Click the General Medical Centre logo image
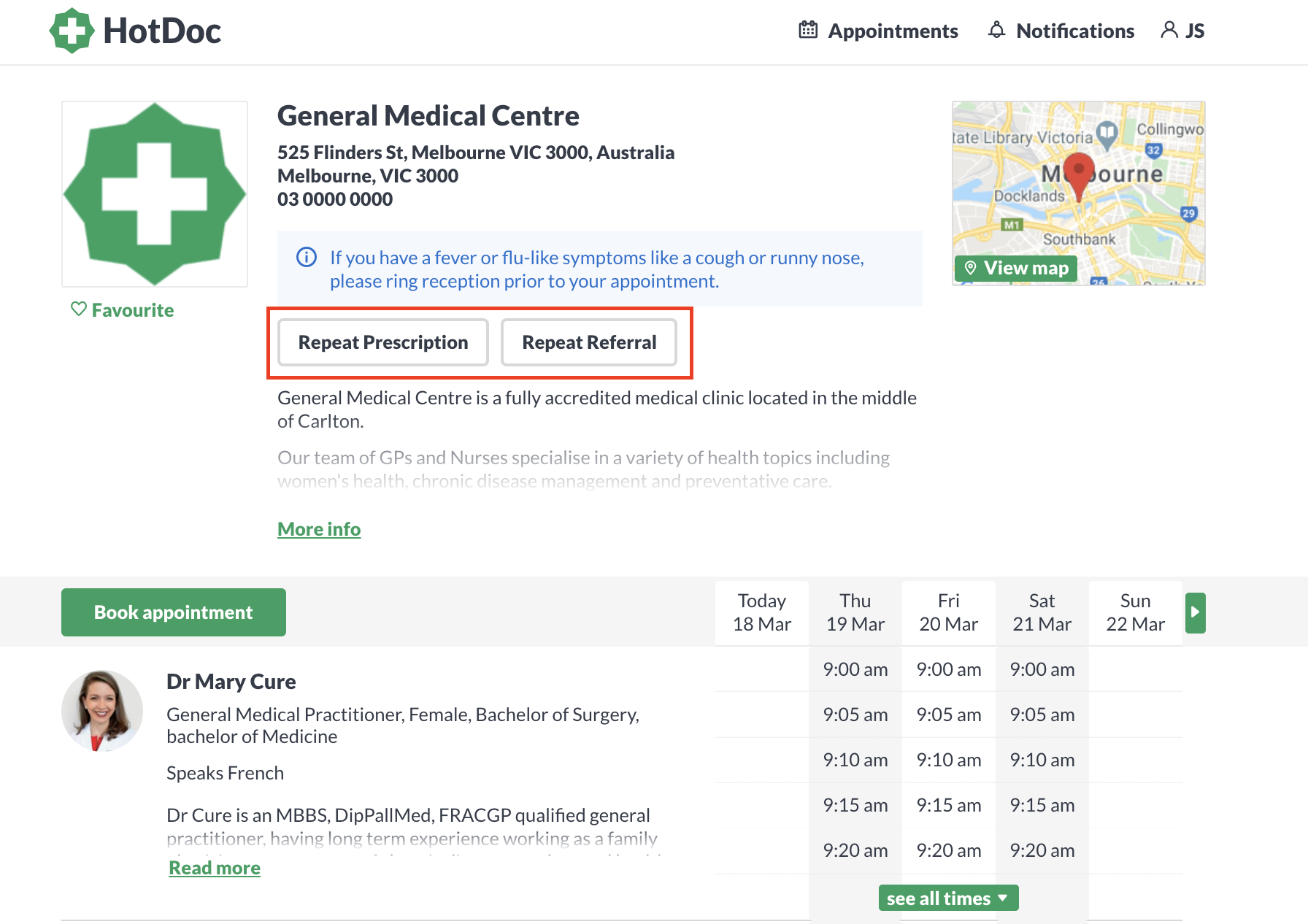 pyautogui.click(x=155, y=194)
